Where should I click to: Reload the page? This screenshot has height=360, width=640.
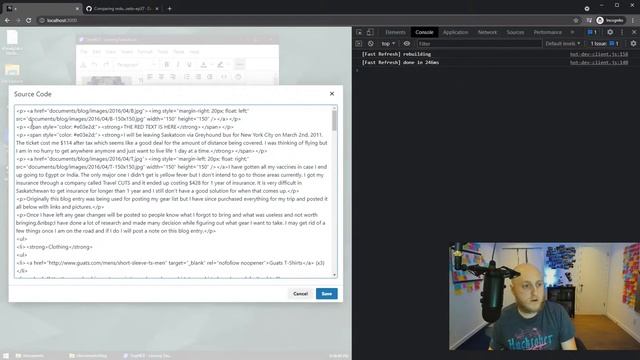(29, 20)
